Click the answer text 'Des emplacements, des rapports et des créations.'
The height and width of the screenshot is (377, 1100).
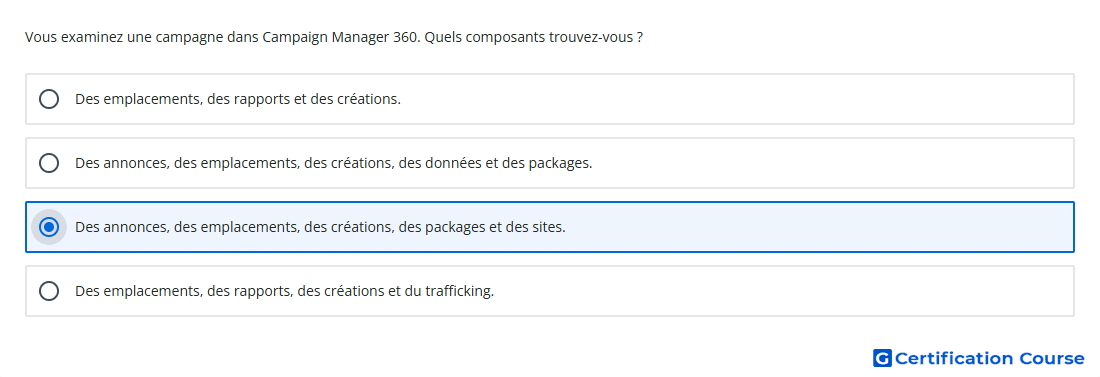click(238, 99)
